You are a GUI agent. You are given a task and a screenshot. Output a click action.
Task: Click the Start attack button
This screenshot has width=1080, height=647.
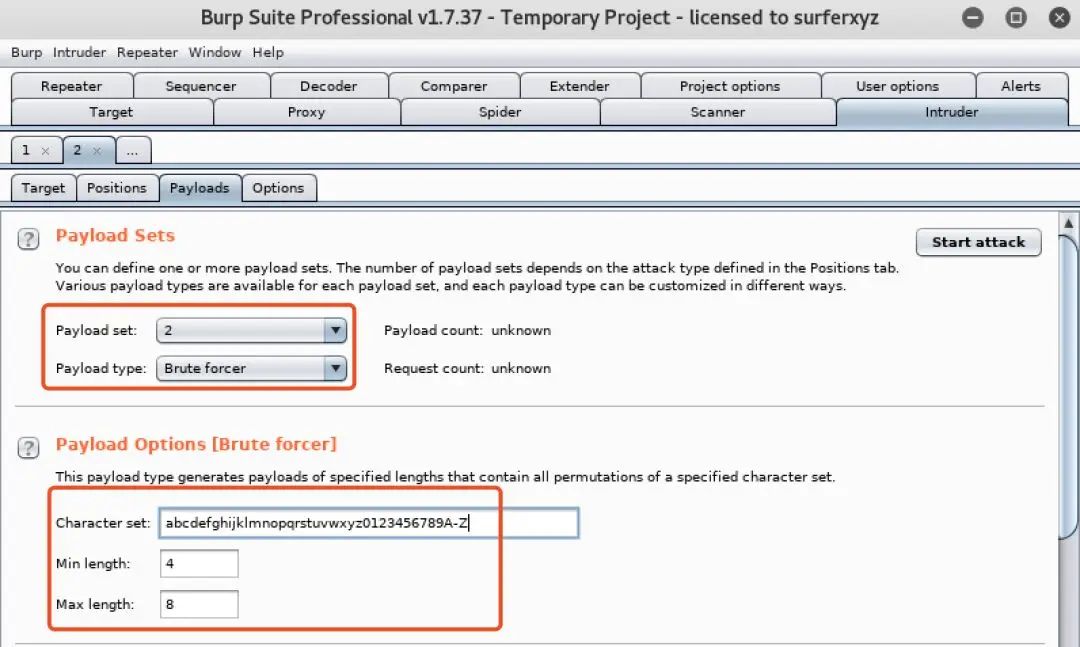(x=979, y=243)
